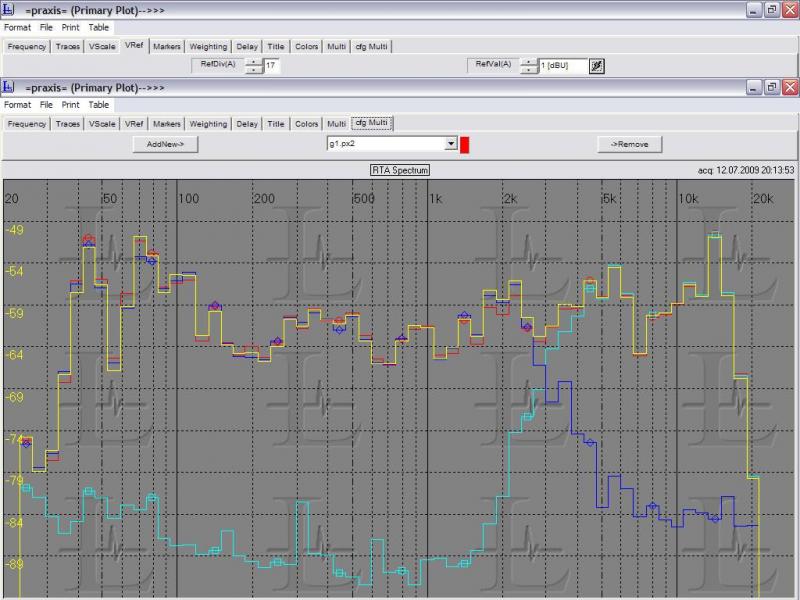Viewport: 800px width, 600px height.
Task: Switch to Multi tab in lower window
Action: [336, 124]
